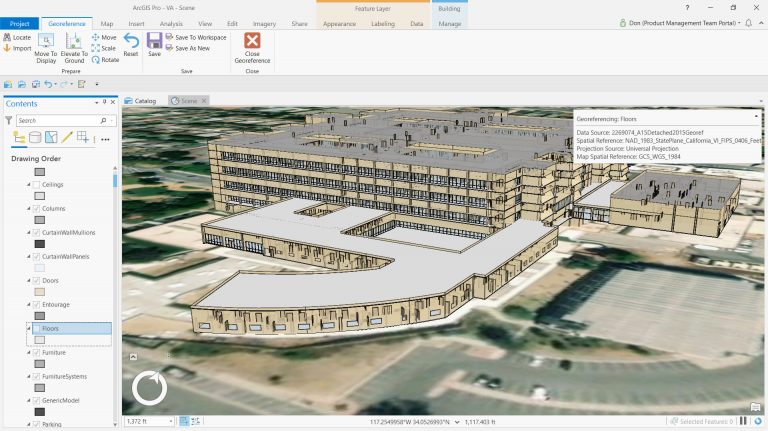Screen dimensions: 768x431
Task: Uncheck the Entourage layer checkbox
Action: tap(36, 305)
